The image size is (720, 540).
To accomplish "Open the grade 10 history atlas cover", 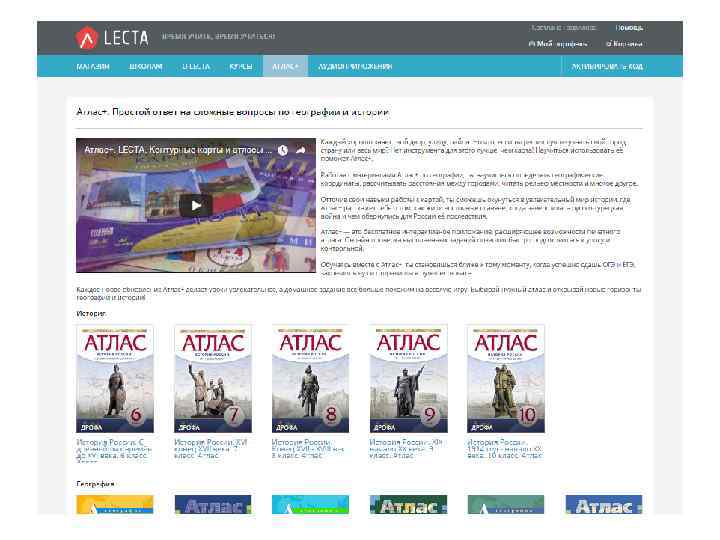I will tap(506, 379).
